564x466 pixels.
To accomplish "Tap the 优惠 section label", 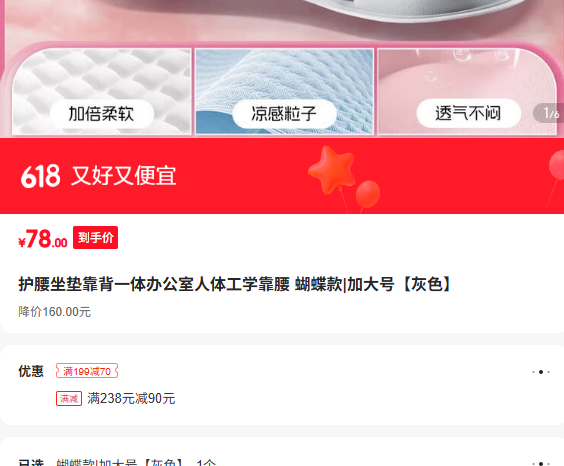I will point(31,371).
